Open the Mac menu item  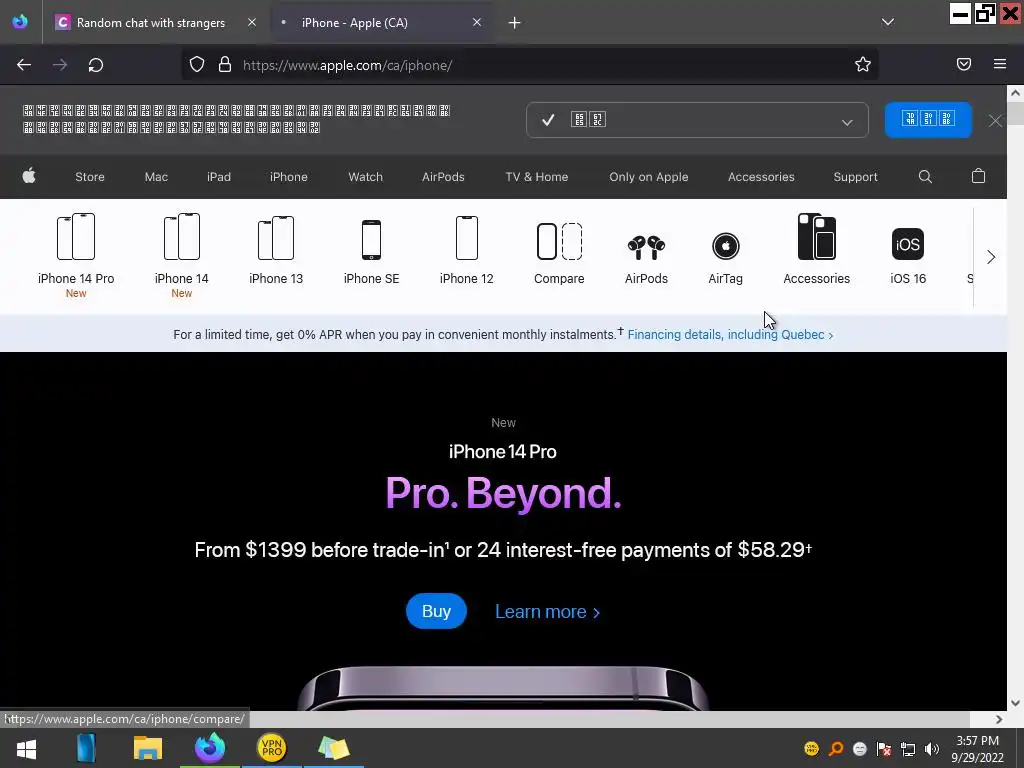[156, 177]
